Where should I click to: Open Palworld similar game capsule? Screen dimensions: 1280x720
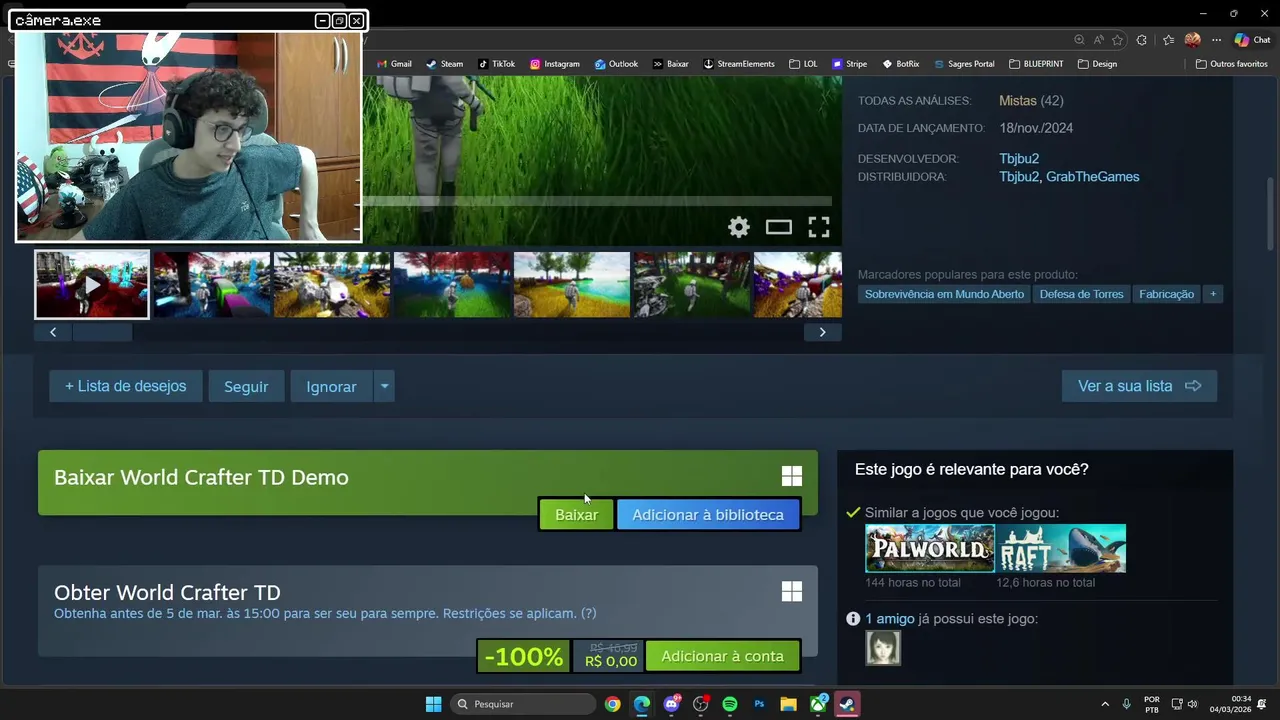930,548
